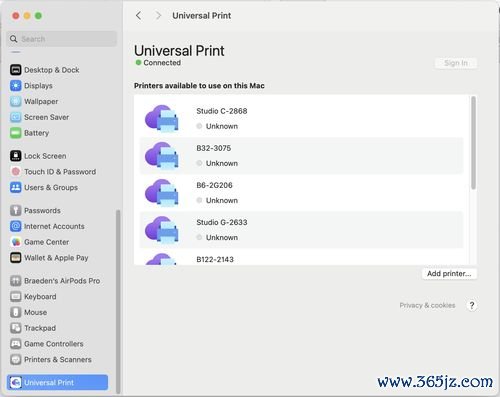Click the Universal Print sidebar icon

point(16,382)
